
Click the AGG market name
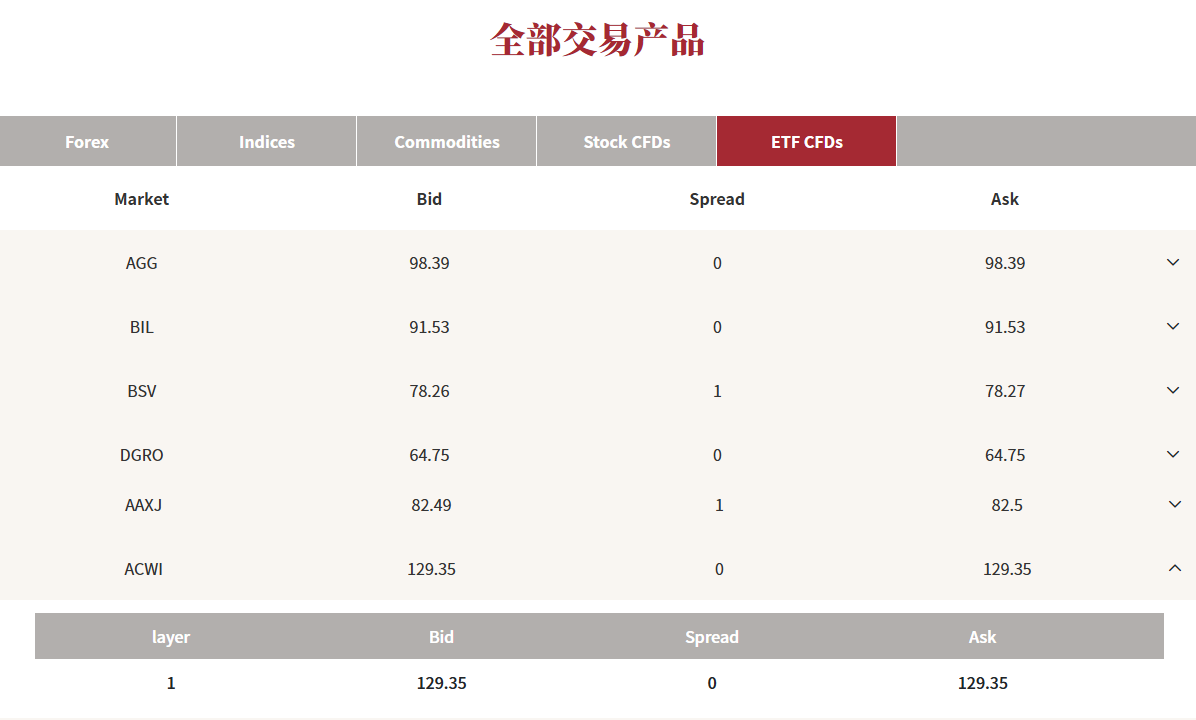(x=142, y=263)
